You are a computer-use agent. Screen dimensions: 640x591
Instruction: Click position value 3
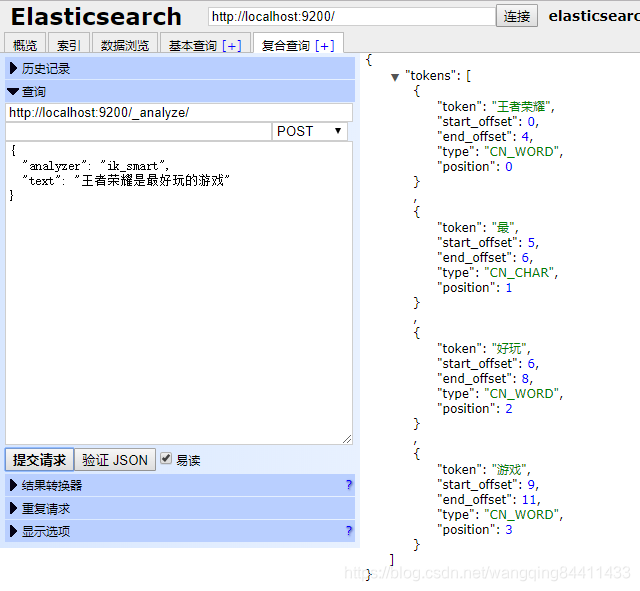(509, 530)
